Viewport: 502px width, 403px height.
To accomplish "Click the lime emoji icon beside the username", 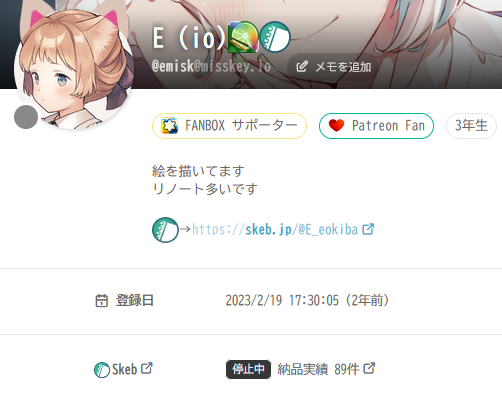I will click(x=243, y=37).
